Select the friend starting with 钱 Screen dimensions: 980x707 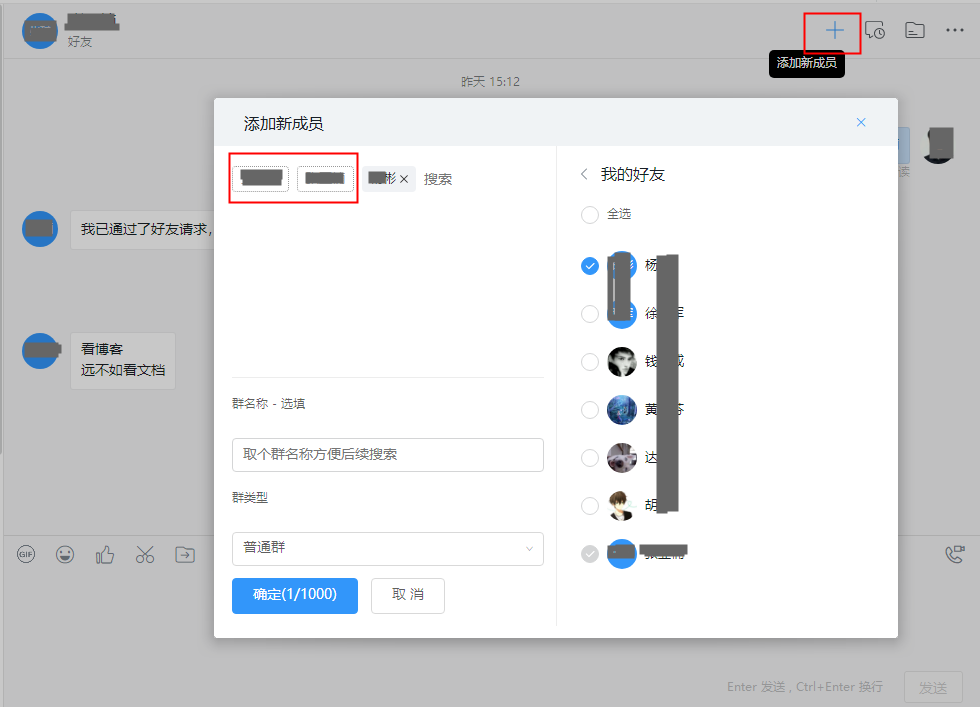point(589,361)
